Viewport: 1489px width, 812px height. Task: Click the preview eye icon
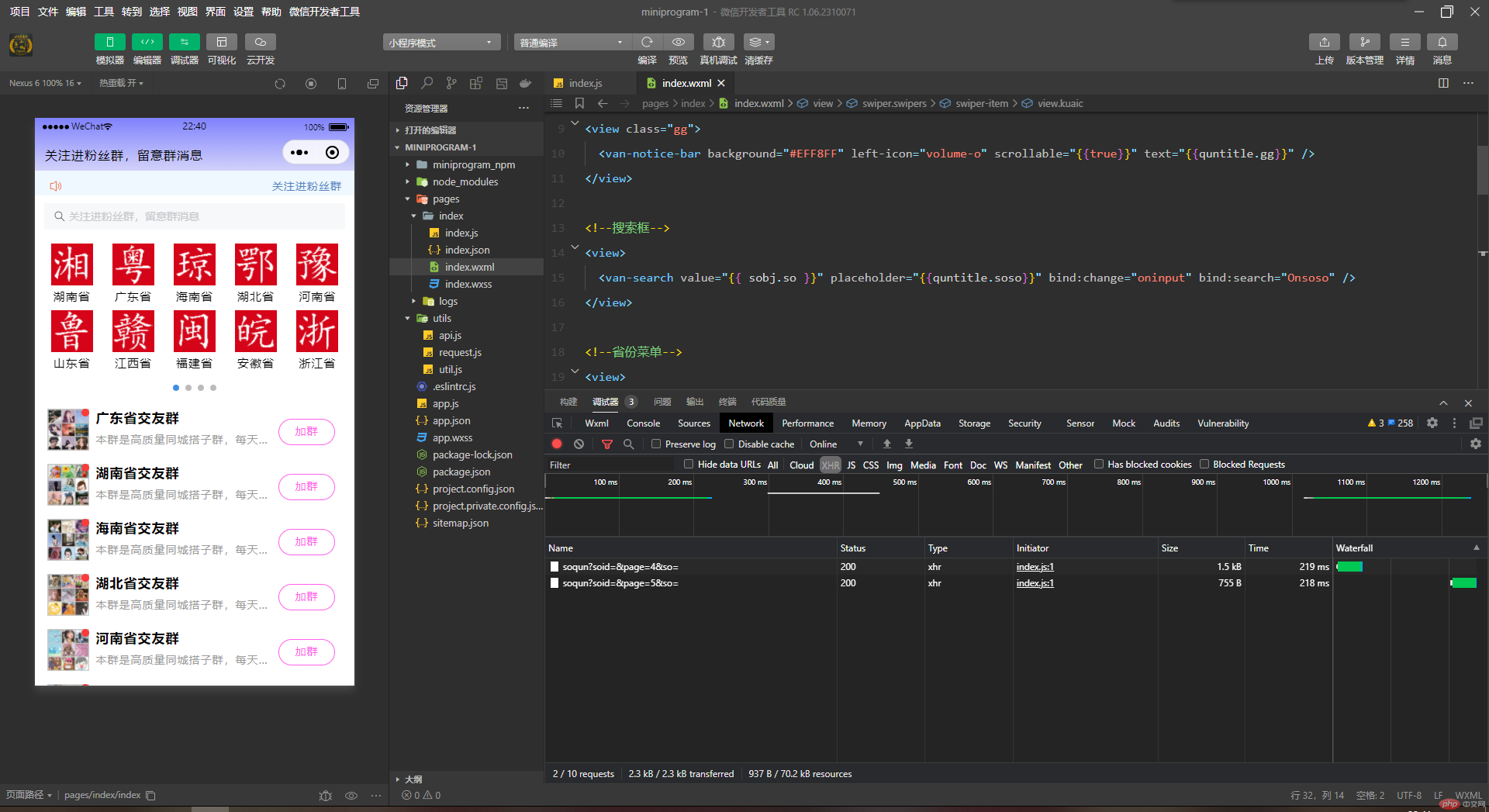coord(678,42)
